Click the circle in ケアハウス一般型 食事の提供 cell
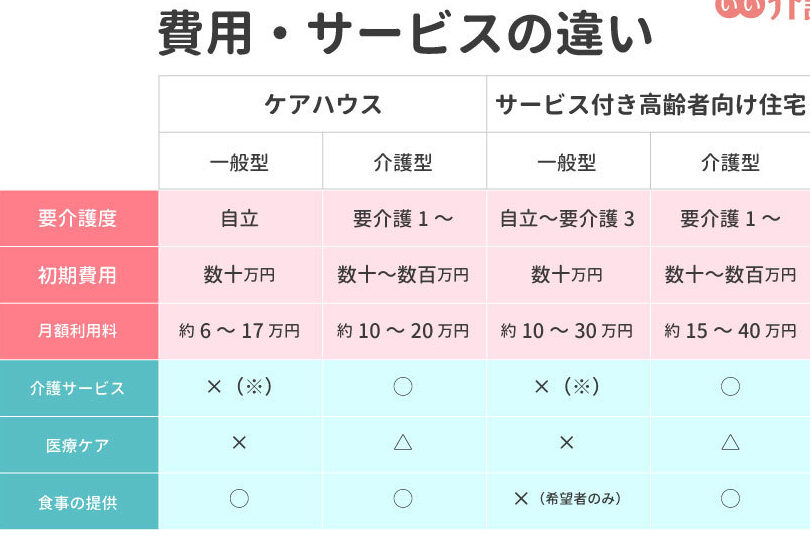 (x=239, y=499)
